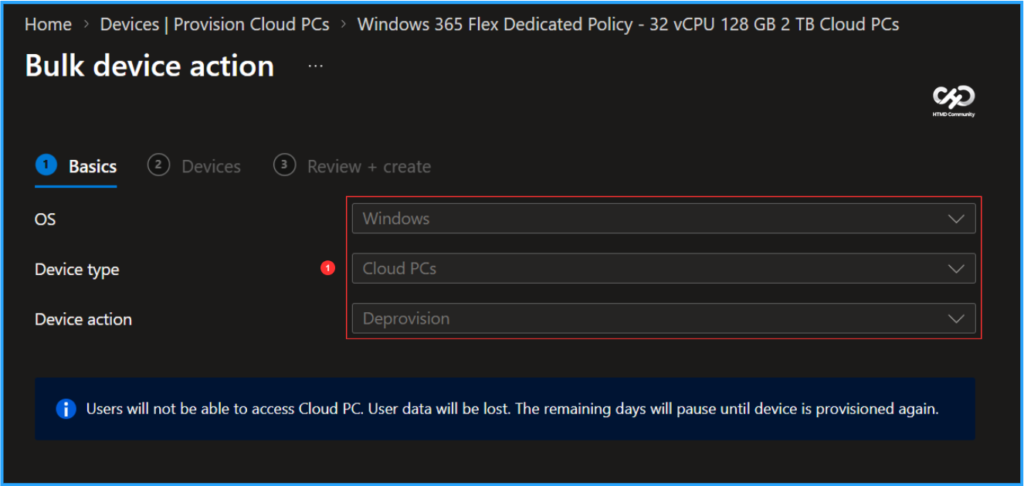Go to Home breadcrumb link
This screenshot has width=1024, height=486.
click(x=48, y=25)
